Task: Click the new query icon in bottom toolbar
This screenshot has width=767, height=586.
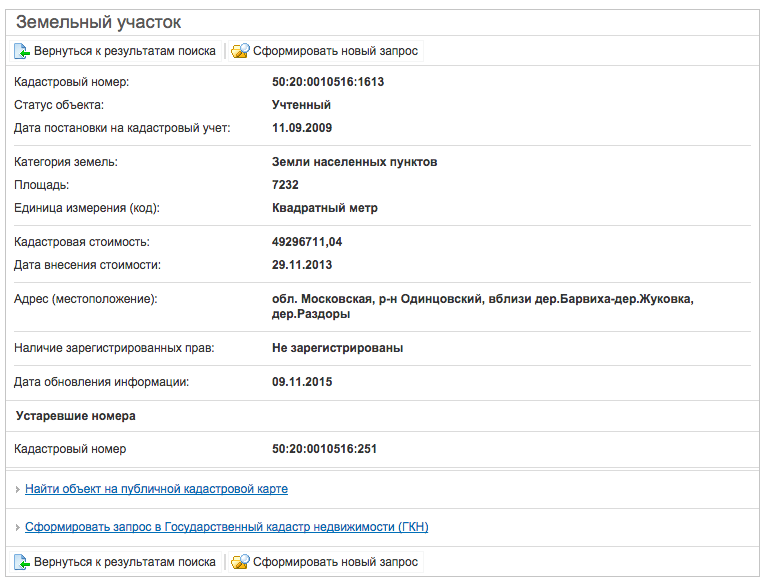Action: [x=240, y=562]
